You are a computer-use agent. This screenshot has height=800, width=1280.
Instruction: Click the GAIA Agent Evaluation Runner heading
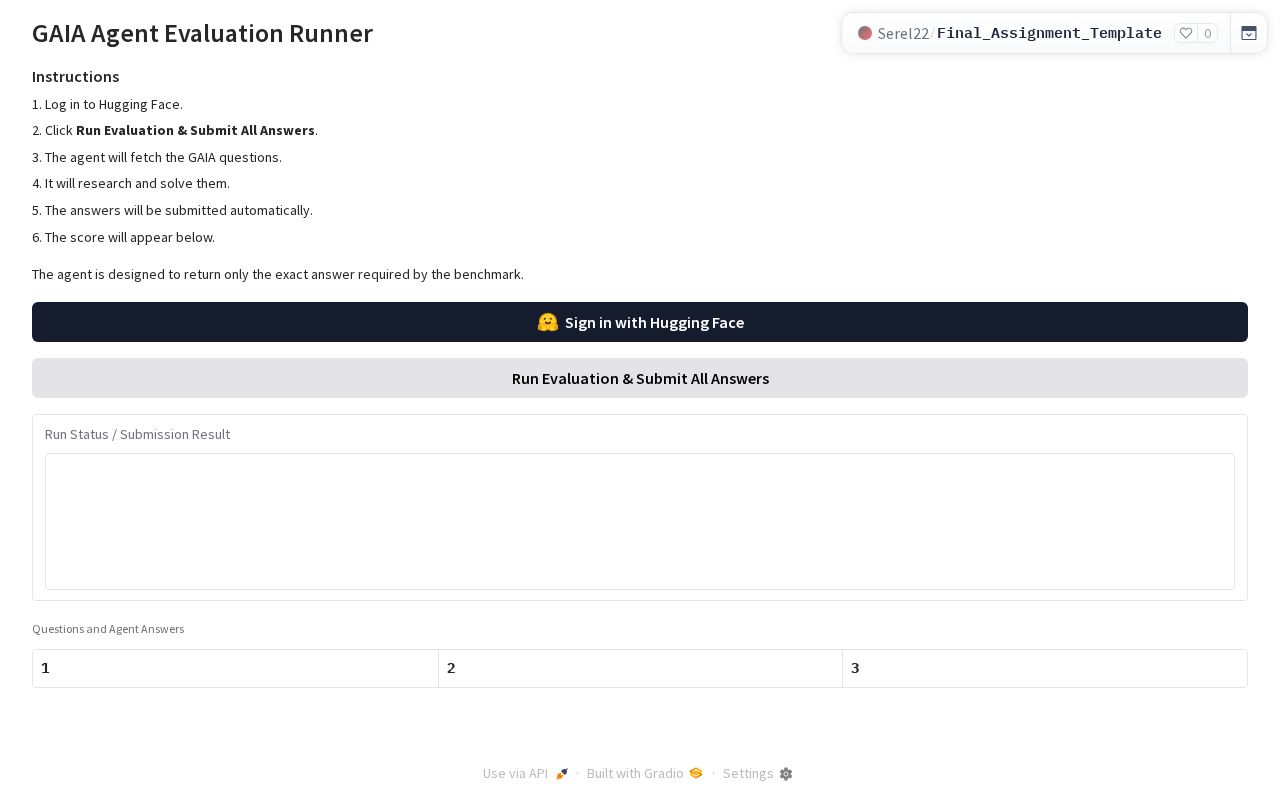tap(202, 33)
